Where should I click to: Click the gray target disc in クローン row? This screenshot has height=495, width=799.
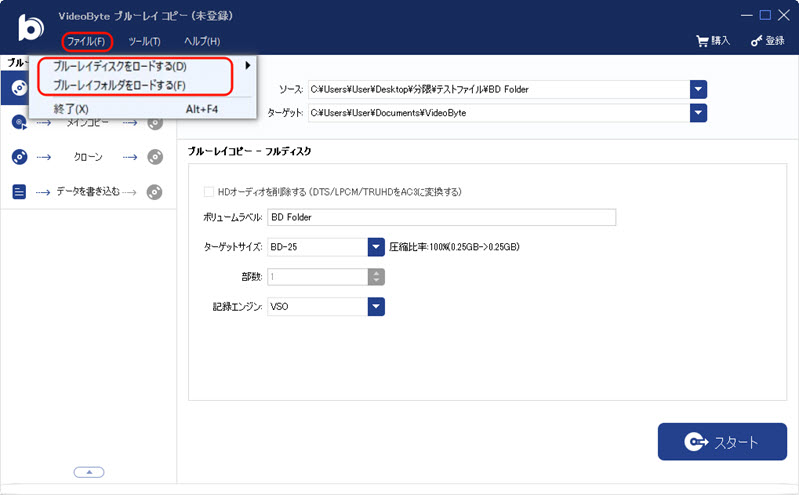coord(155,157)
